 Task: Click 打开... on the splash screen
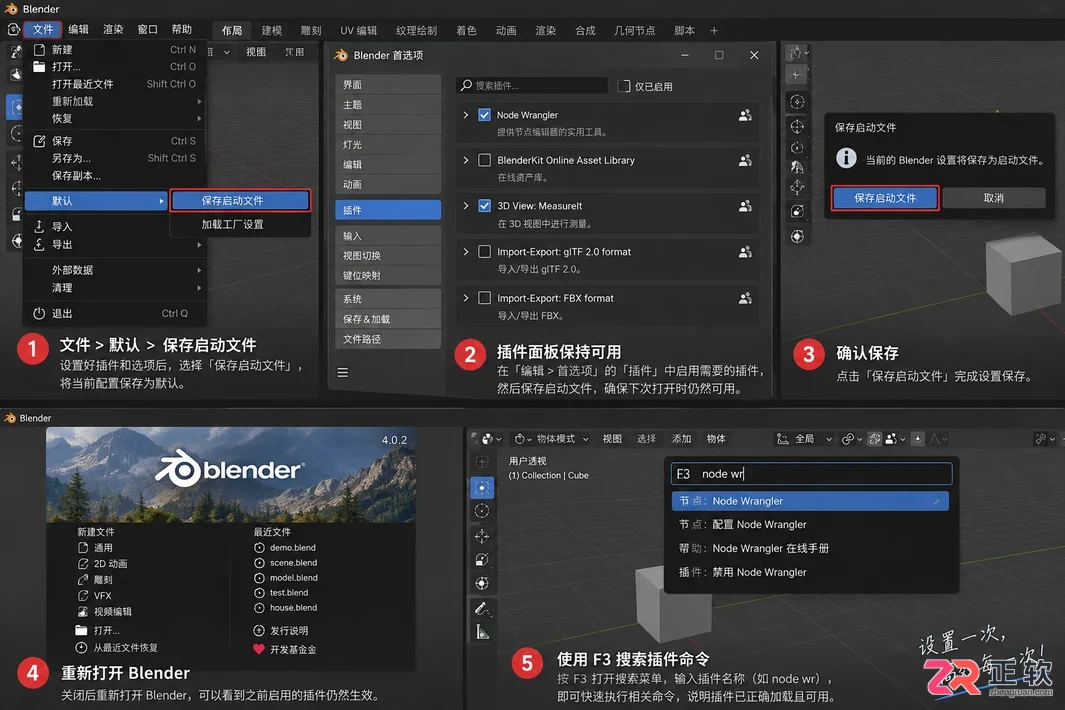coord(98,630)
